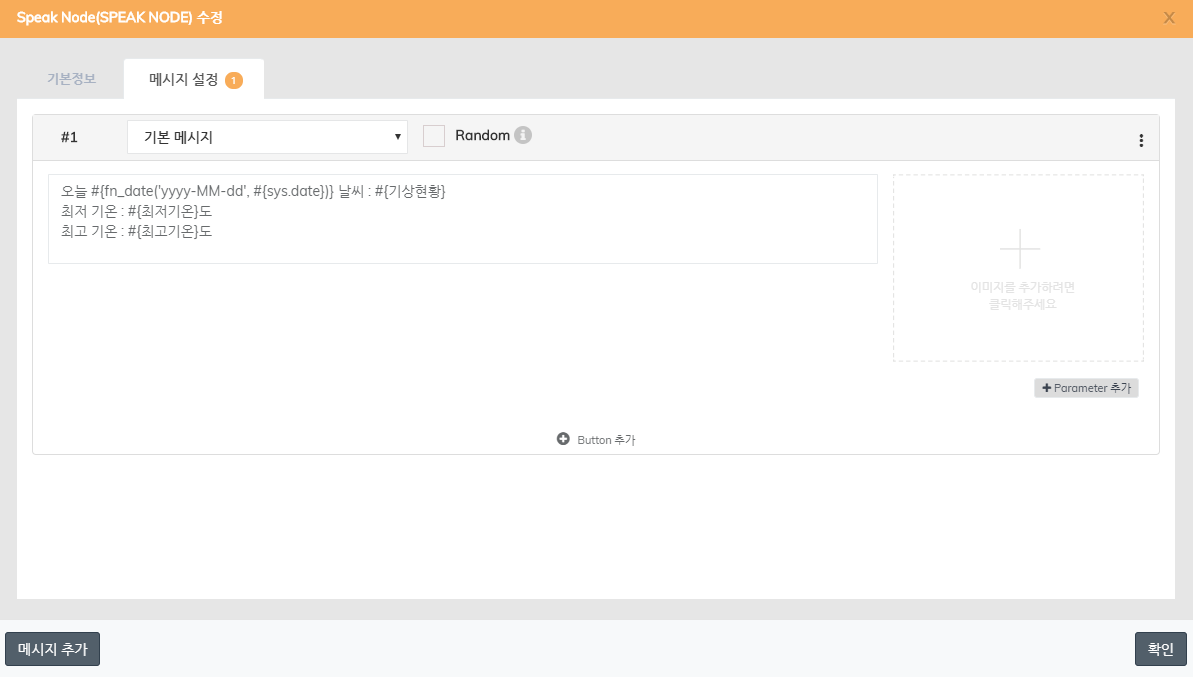Confirm with the 확인 button
The width and height of the screenshot is (1193, 677).
1160,649
